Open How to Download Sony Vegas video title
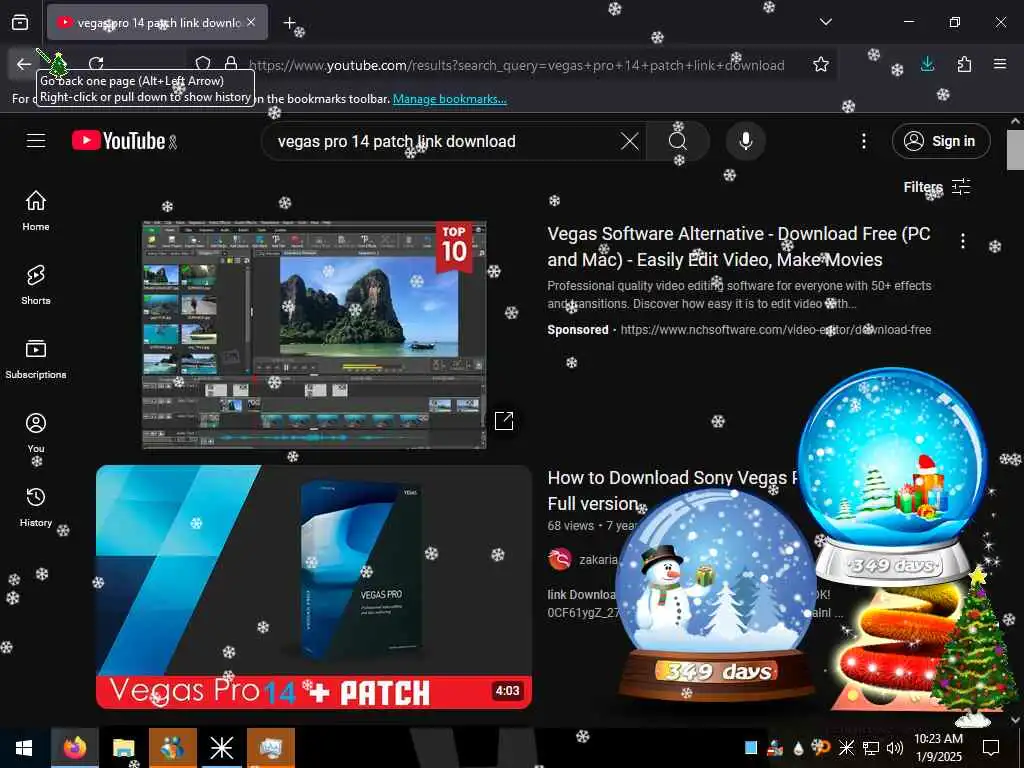Image resolution: width=1024 pixels, height=768 pixels. (x=673, y=490)
